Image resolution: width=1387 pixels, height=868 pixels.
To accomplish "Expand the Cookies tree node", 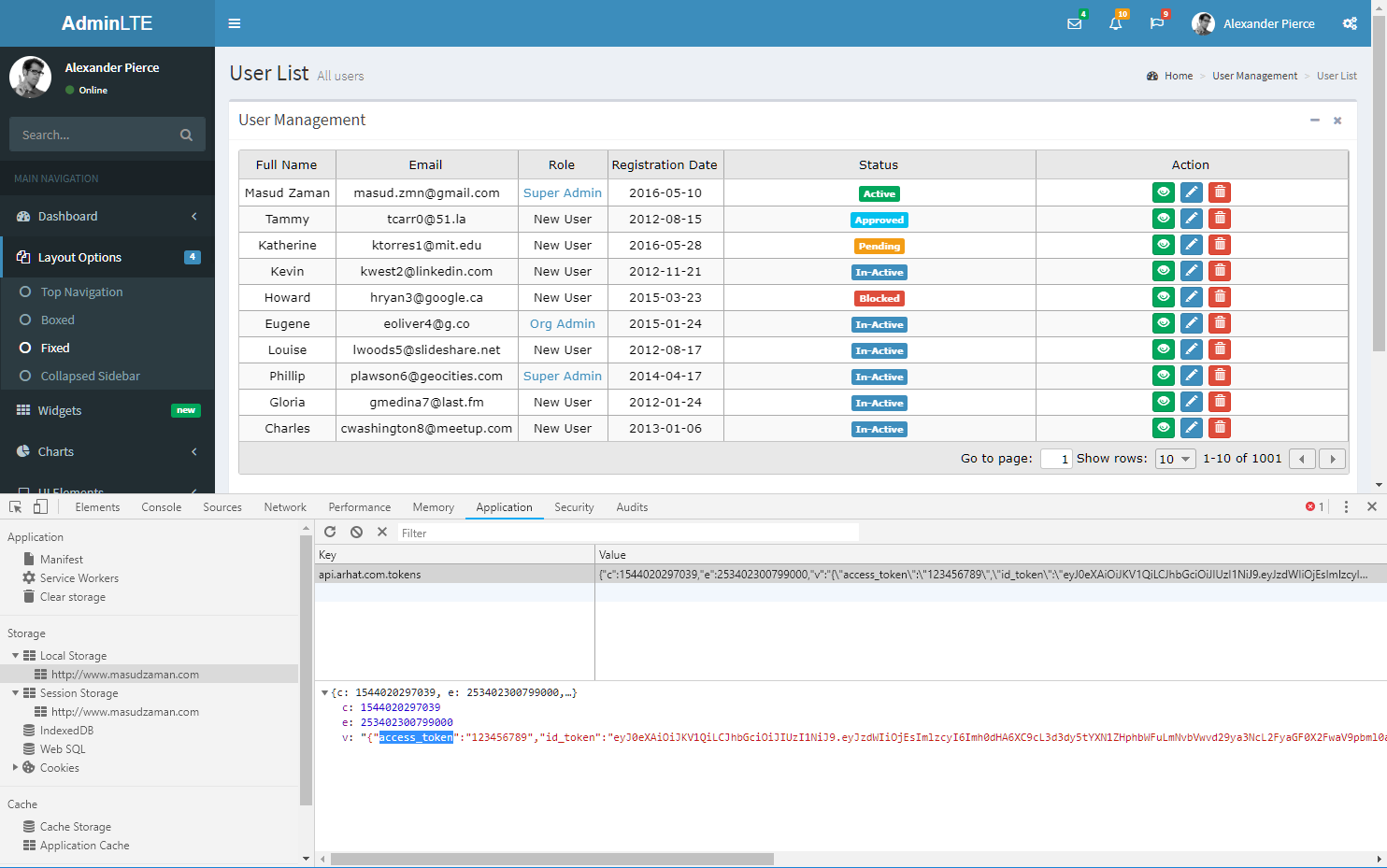I will click(16, 768).
